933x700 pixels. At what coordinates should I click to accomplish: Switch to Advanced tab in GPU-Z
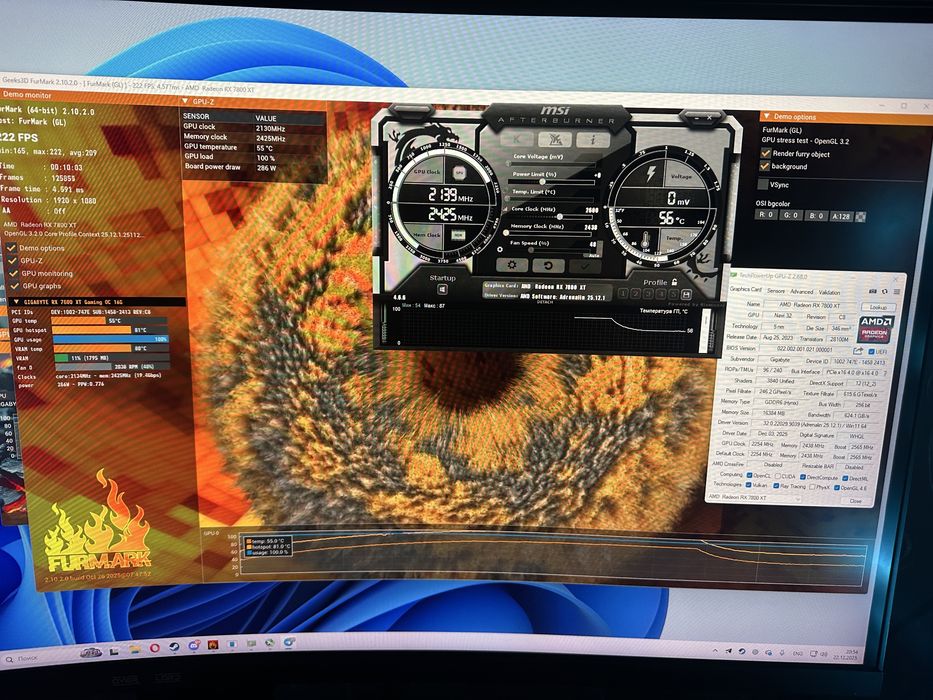(x=801, y=292)
